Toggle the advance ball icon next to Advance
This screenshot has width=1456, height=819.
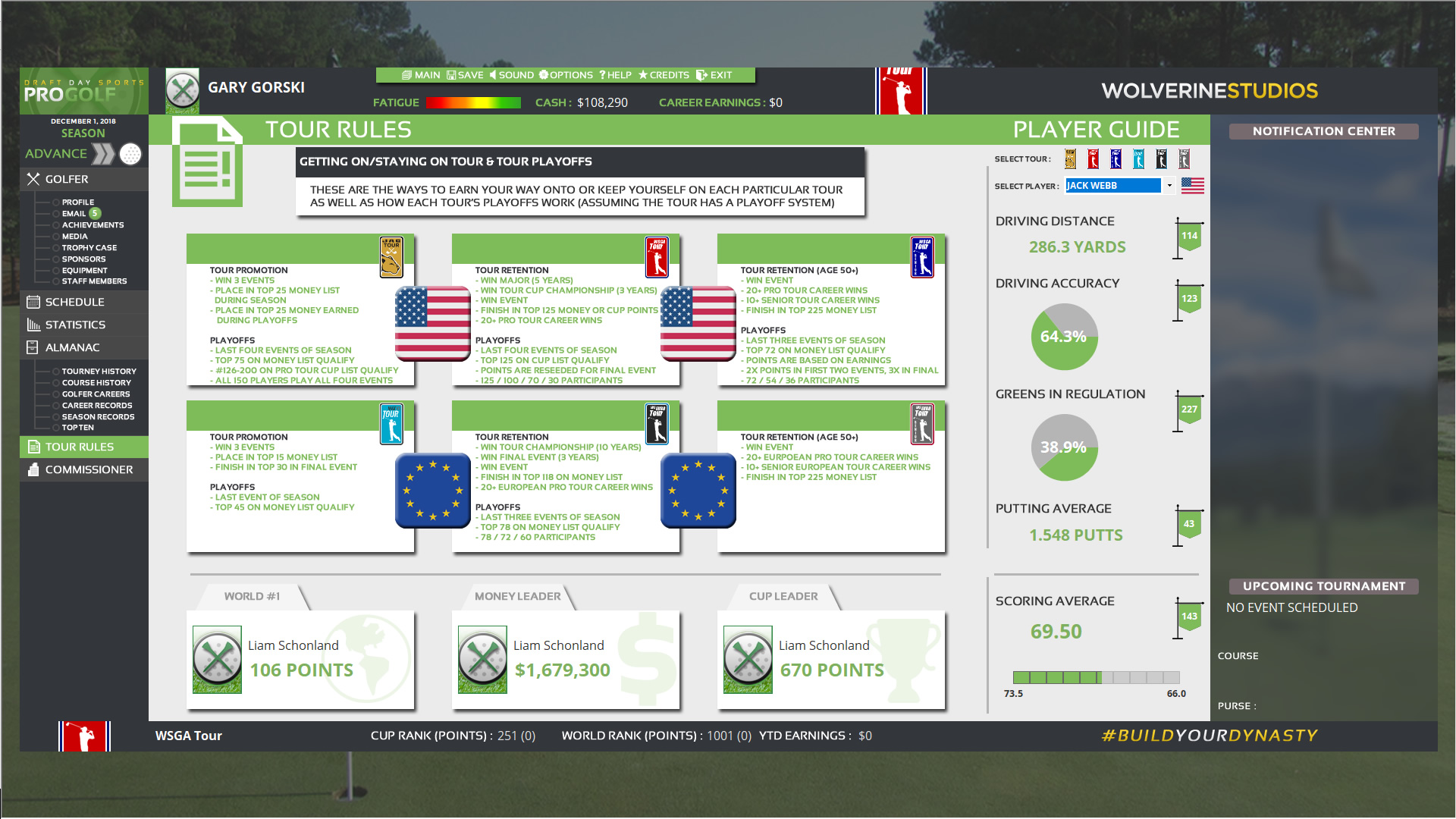129,153
